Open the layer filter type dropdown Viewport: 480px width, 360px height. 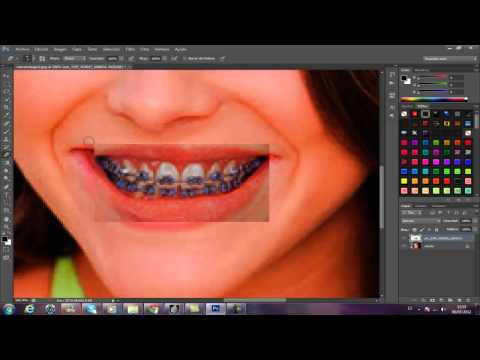tap(413, 213)
